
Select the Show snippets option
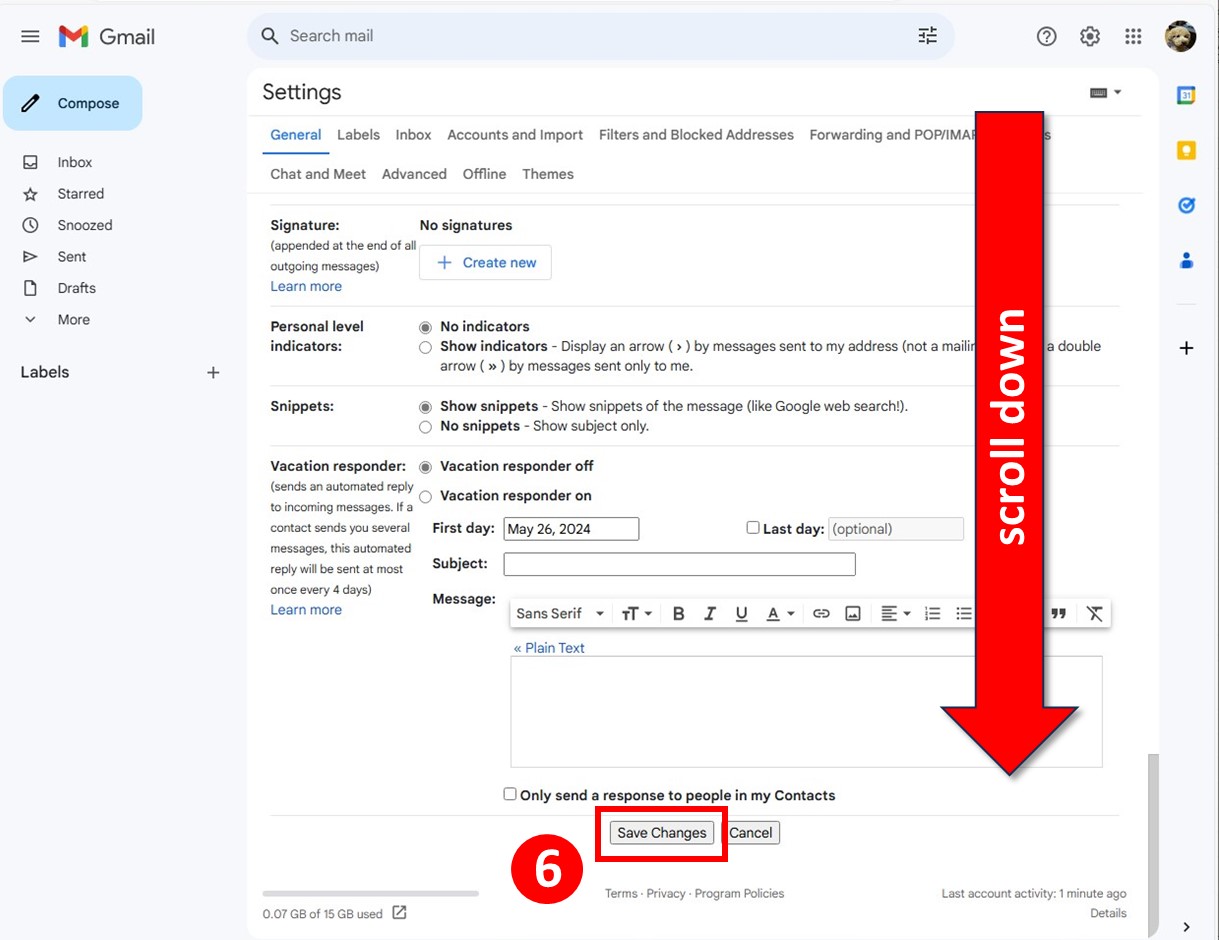(x=426, y=407)
